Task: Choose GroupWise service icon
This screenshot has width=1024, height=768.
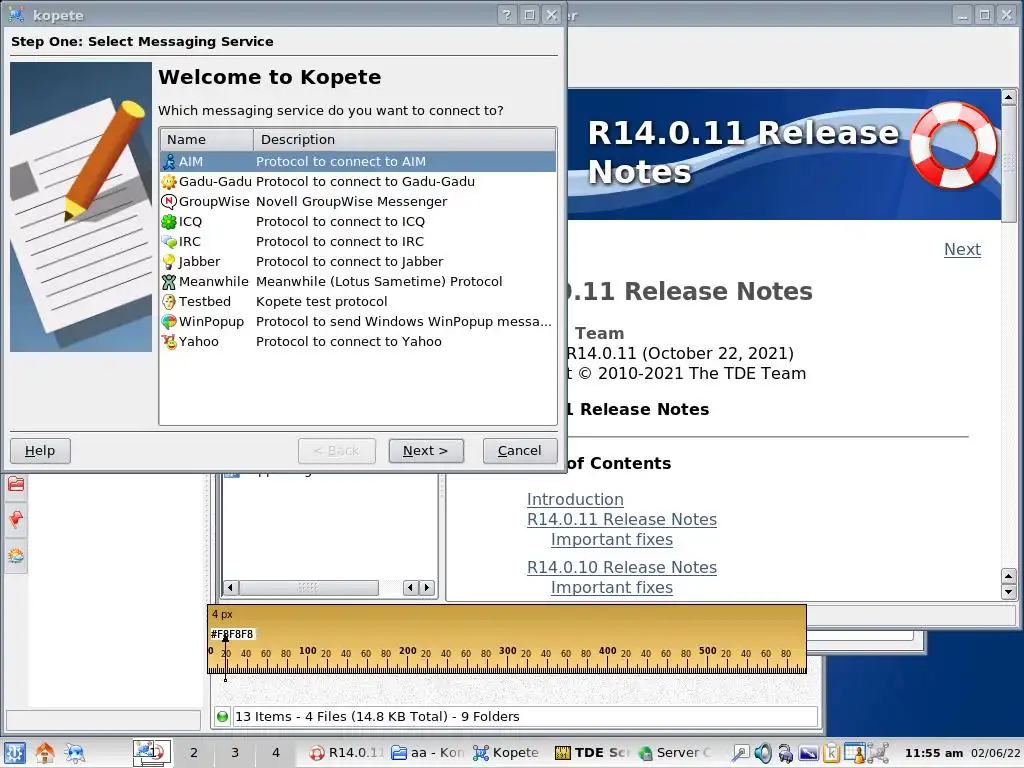Action: [169, 202]
